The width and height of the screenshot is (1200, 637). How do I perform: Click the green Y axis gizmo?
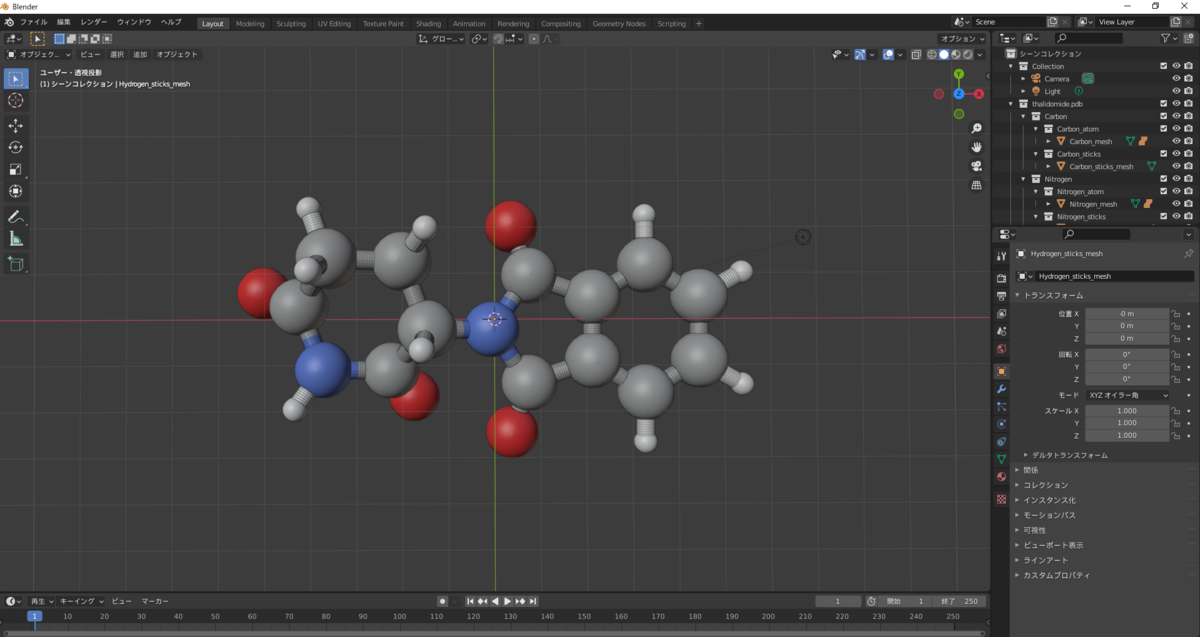click(x=958, y=74)
